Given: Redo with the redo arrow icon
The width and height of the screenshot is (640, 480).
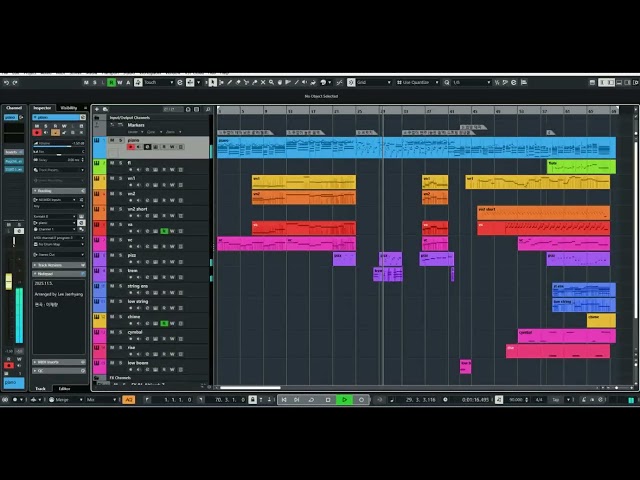Looking at the screenshot, I should coord(15,82).
